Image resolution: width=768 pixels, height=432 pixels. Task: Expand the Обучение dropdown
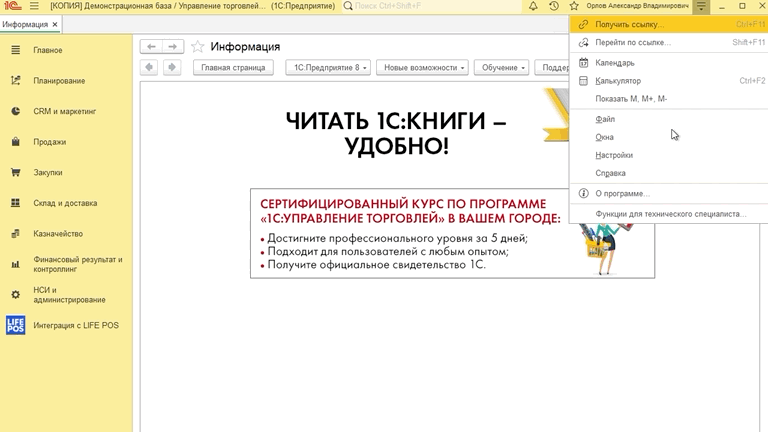click(x=502, y=68)
